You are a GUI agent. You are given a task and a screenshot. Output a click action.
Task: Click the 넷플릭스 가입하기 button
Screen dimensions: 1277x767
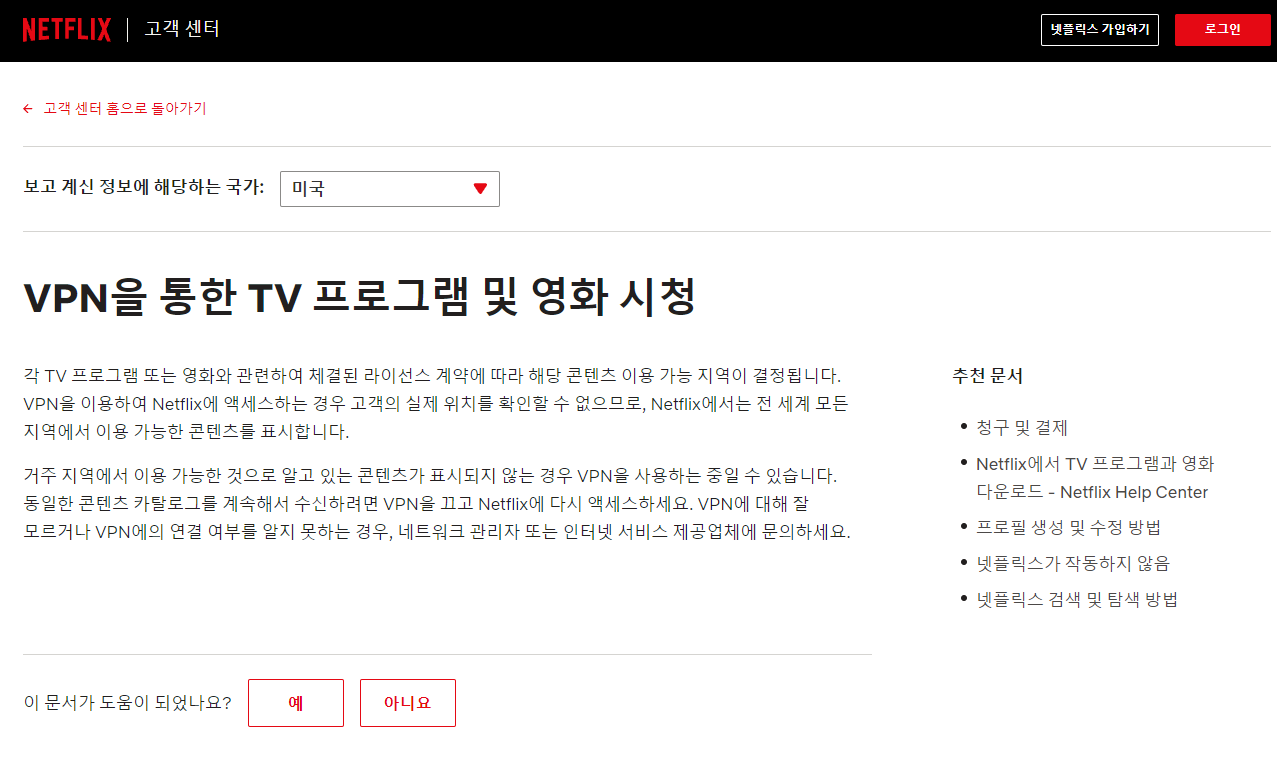(1099, 30)
